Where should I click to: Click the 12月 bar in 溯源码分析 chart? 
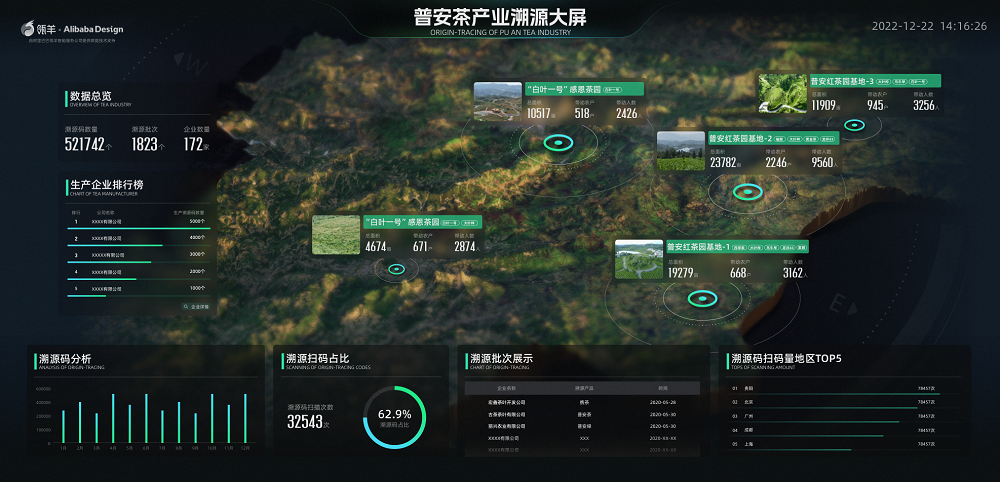click(245, 419)
